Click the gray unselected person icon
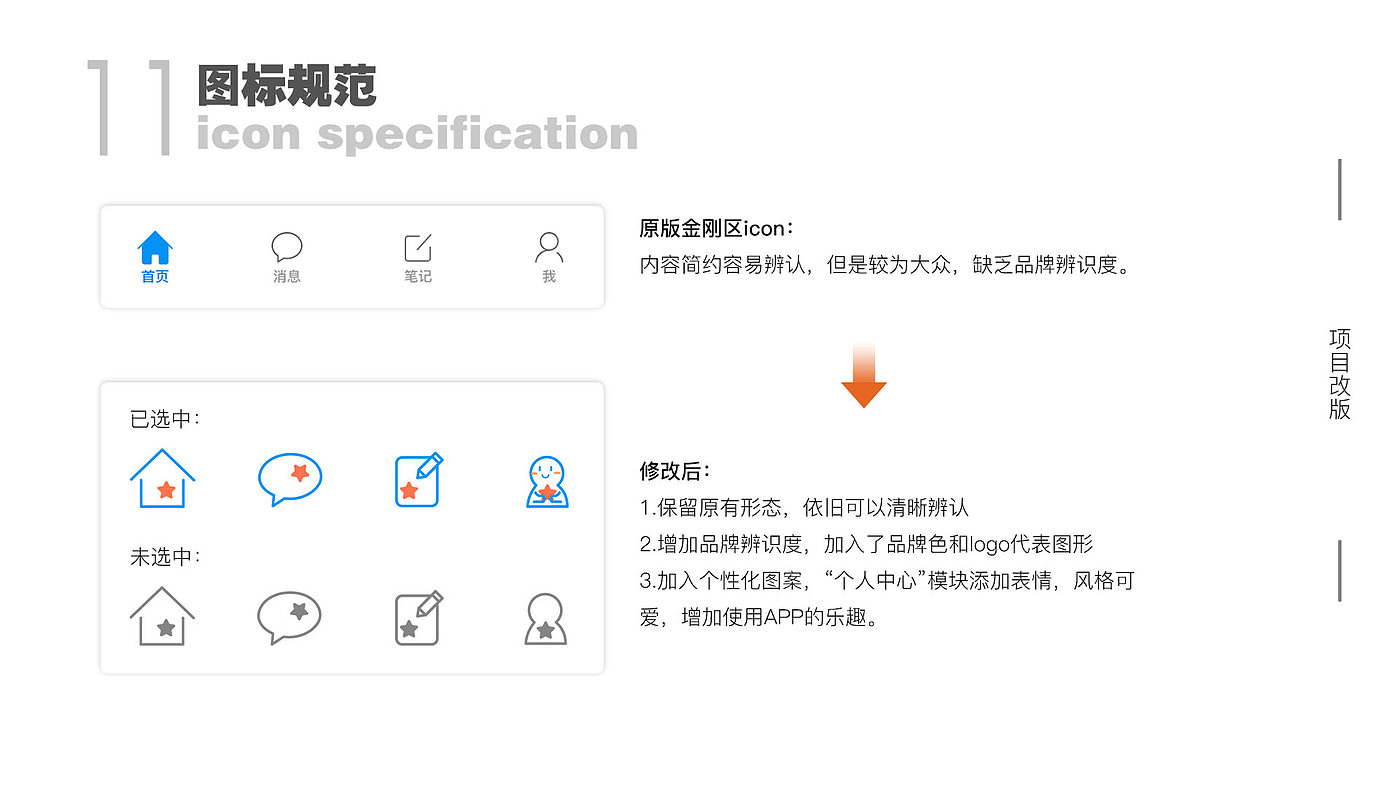This screenshot has width=1400, height=788. 546,619
